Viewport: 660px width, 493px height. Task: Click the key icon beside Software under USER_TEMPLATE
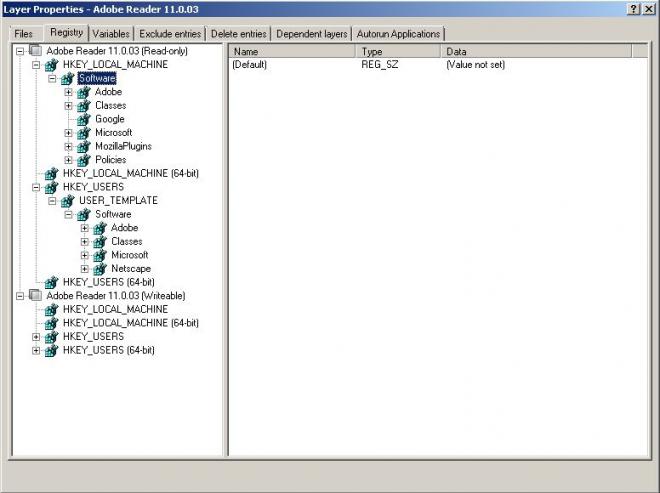click(x=83, y=215)
